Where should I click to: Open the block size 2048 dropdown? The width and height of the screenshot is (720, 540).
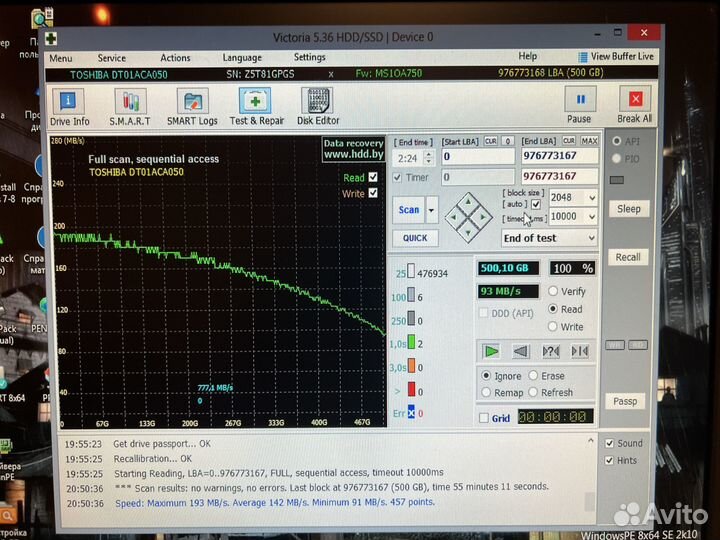pos(592,198)
